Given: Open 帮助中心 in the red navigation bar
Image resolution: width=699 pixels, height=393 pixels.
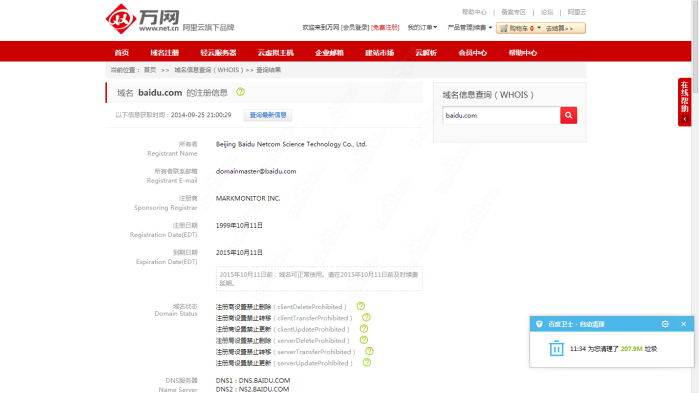Looking at the screenshot, I should click(522, 53).
